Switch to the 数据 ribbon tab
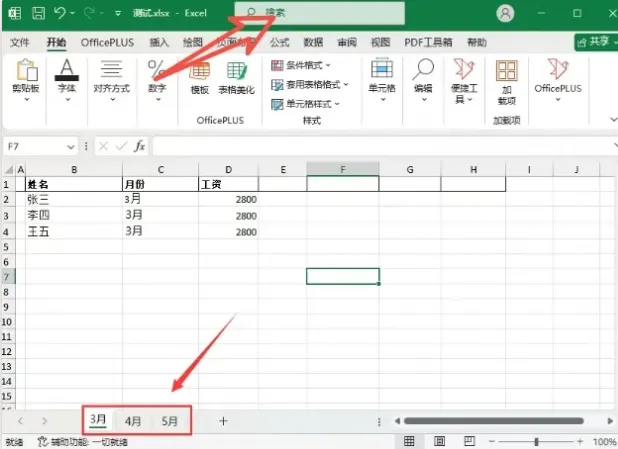Image resolution: width=618 pixels, height=449 pixels. click(313, 42)
